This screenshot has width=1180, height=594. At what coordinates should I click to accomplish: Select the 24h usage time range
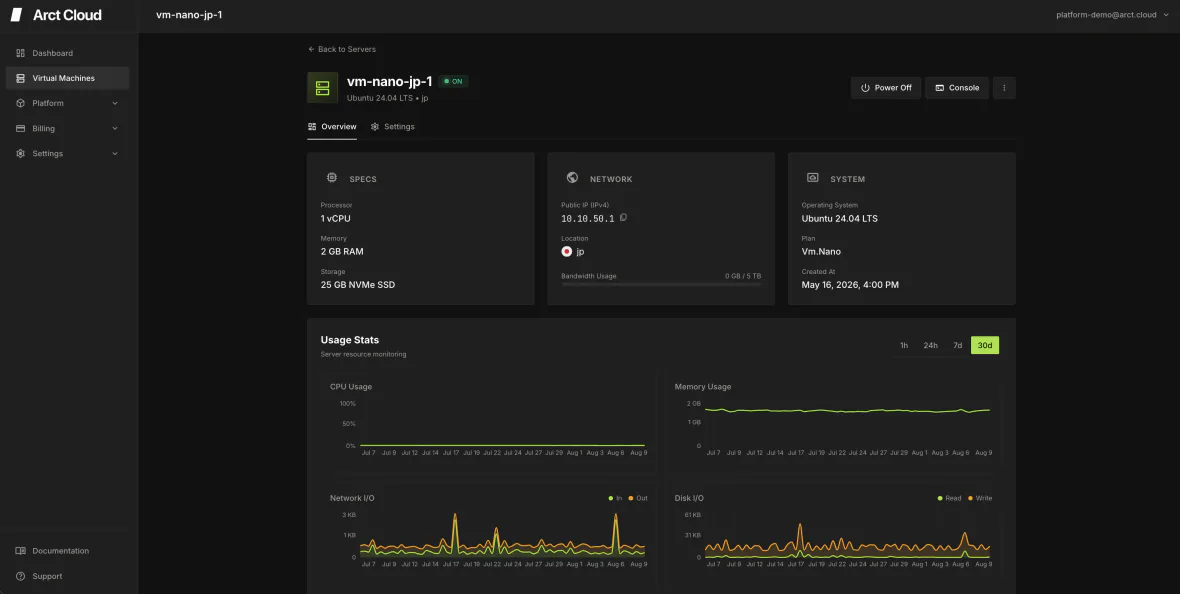click(x=930, y=346)
